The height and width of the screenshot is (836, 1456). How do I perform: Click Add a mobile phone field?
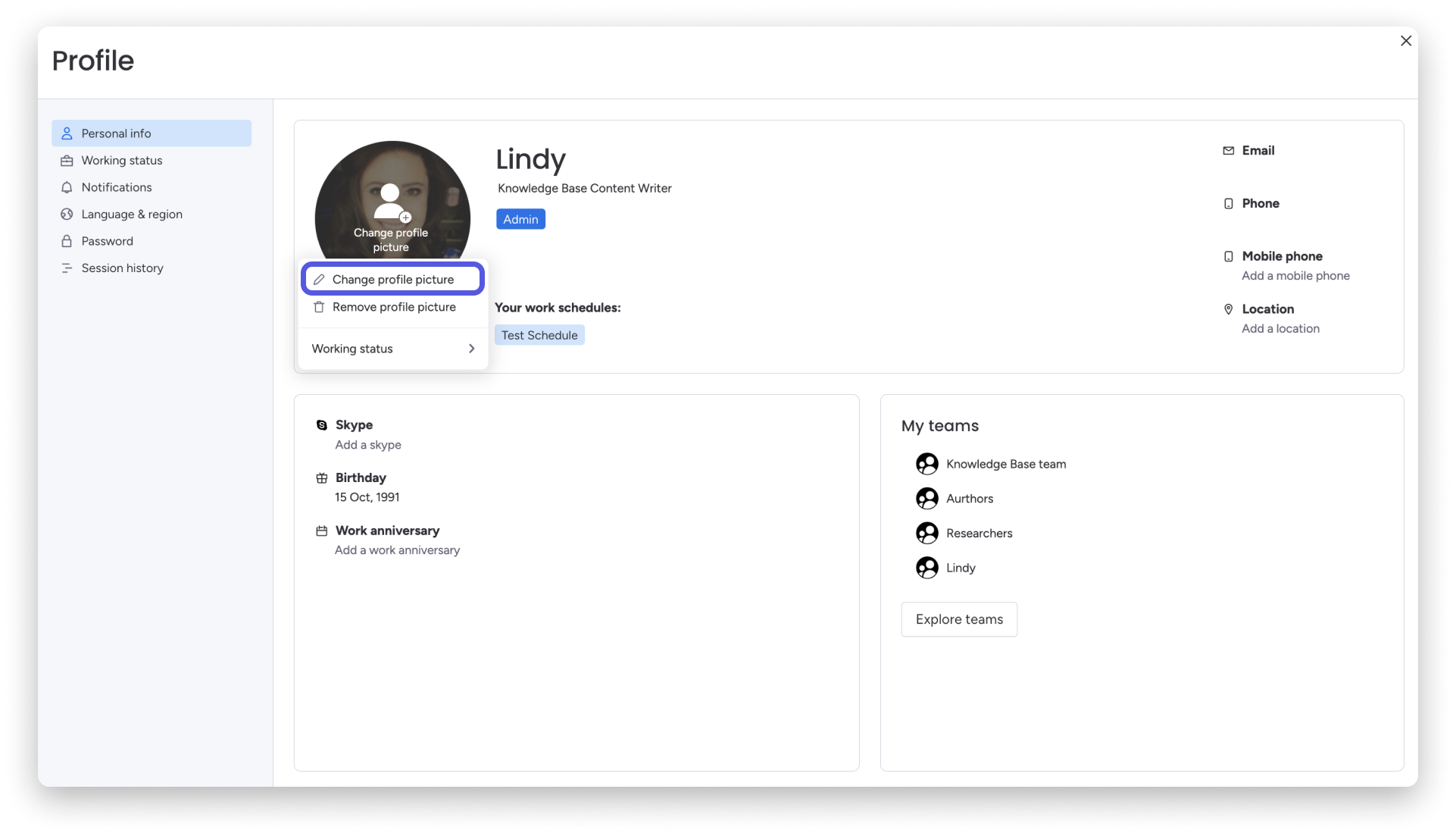click(1295, 276)
